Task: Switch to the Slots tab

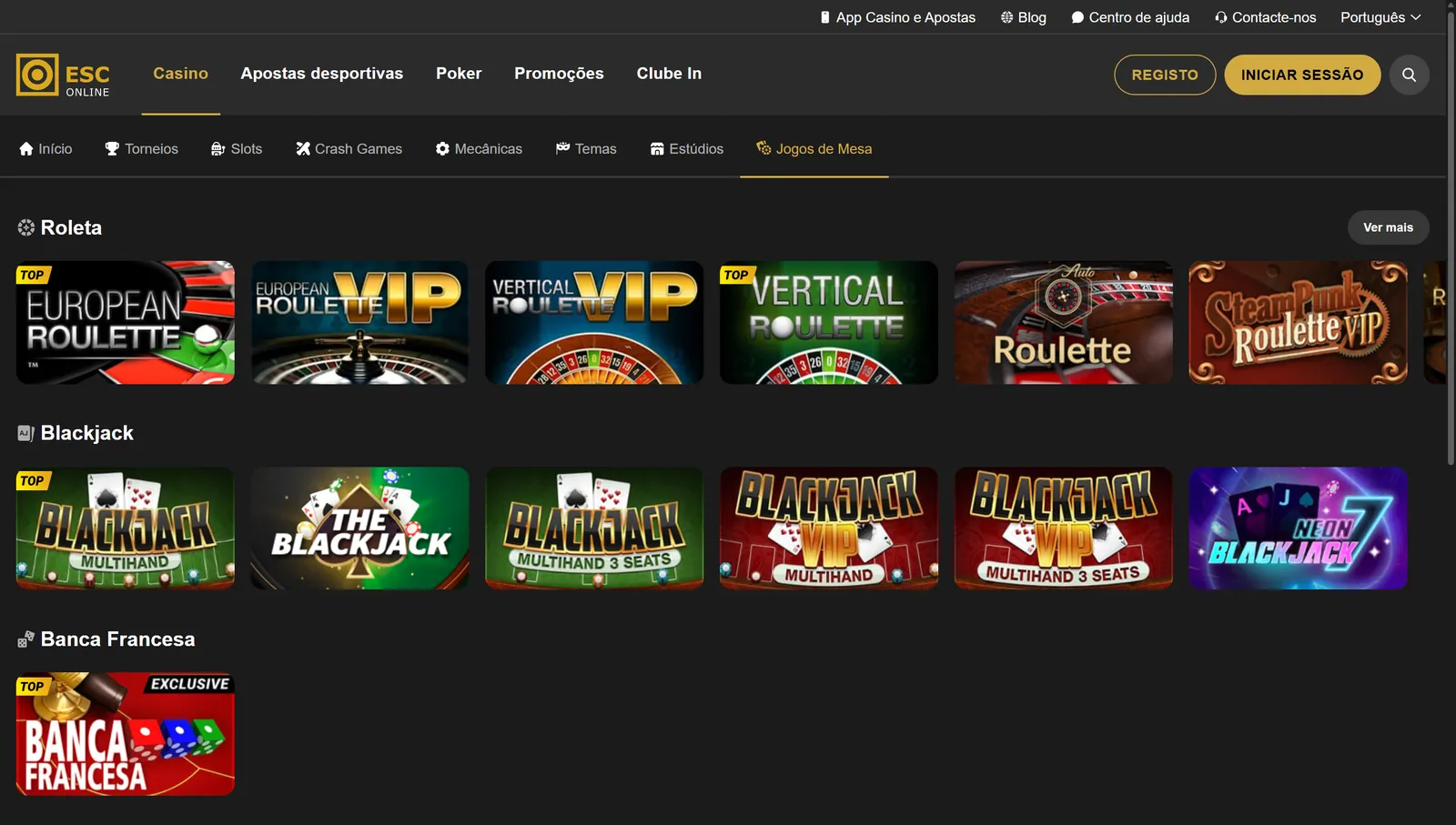Action: [237, 148]
